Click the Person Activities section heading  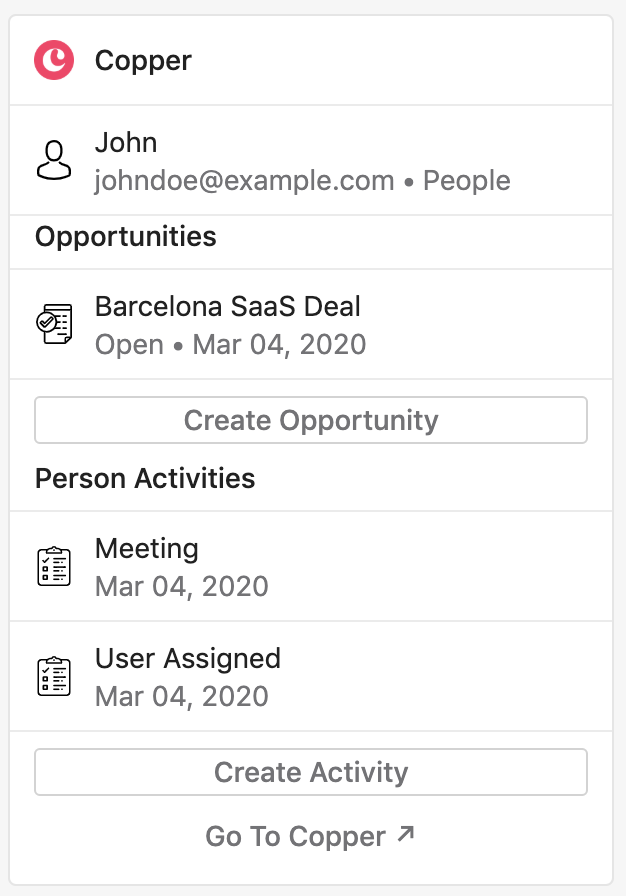pyautogui.click(x=145, y=478)
